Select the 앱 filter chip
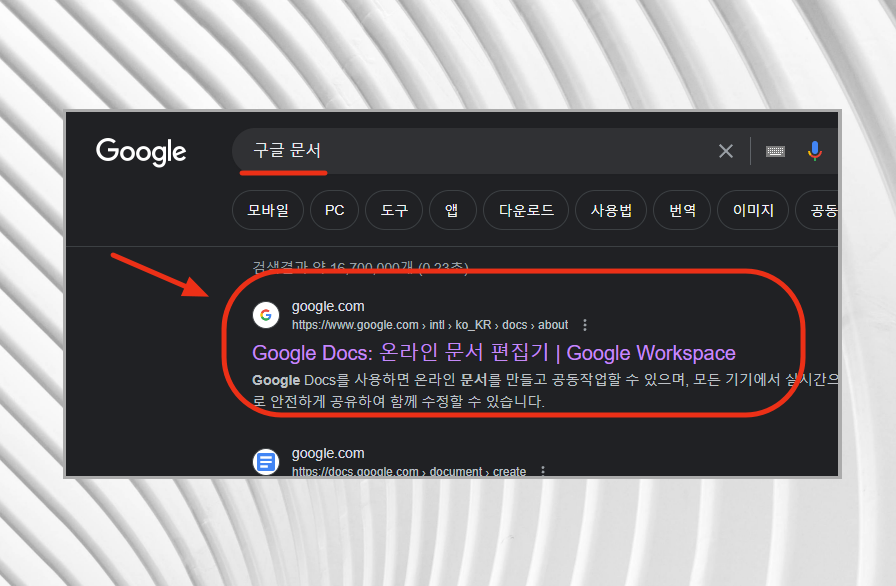Image resolution: width=896 pixels, height=586 pixels. coord(451,210)
